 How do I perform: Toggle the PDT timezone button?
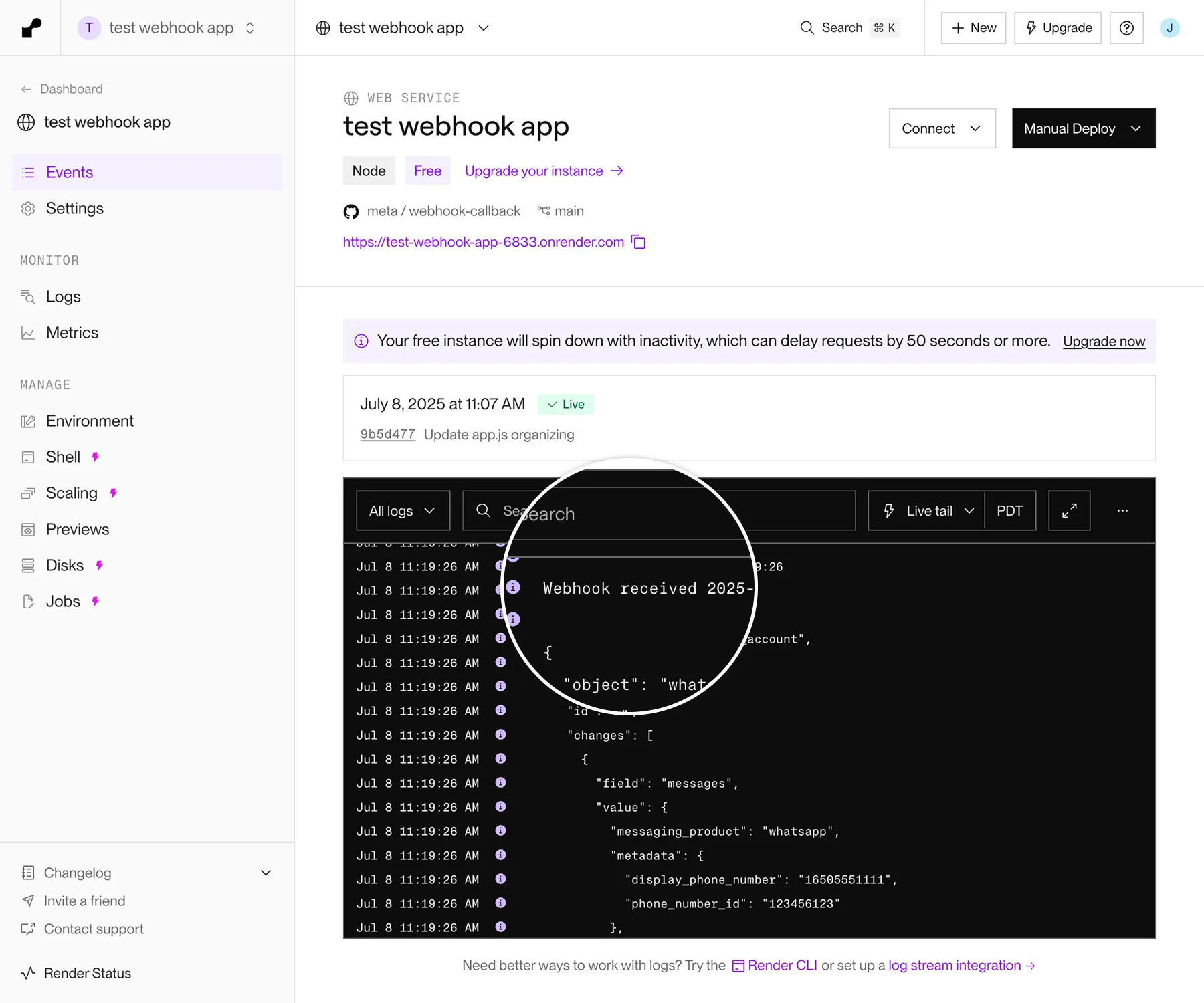click(1009, 511)
